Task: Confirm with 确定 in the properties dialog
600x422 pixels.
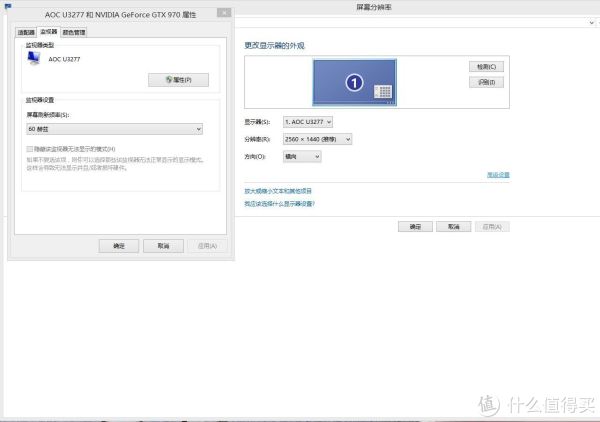Action: 119,246
